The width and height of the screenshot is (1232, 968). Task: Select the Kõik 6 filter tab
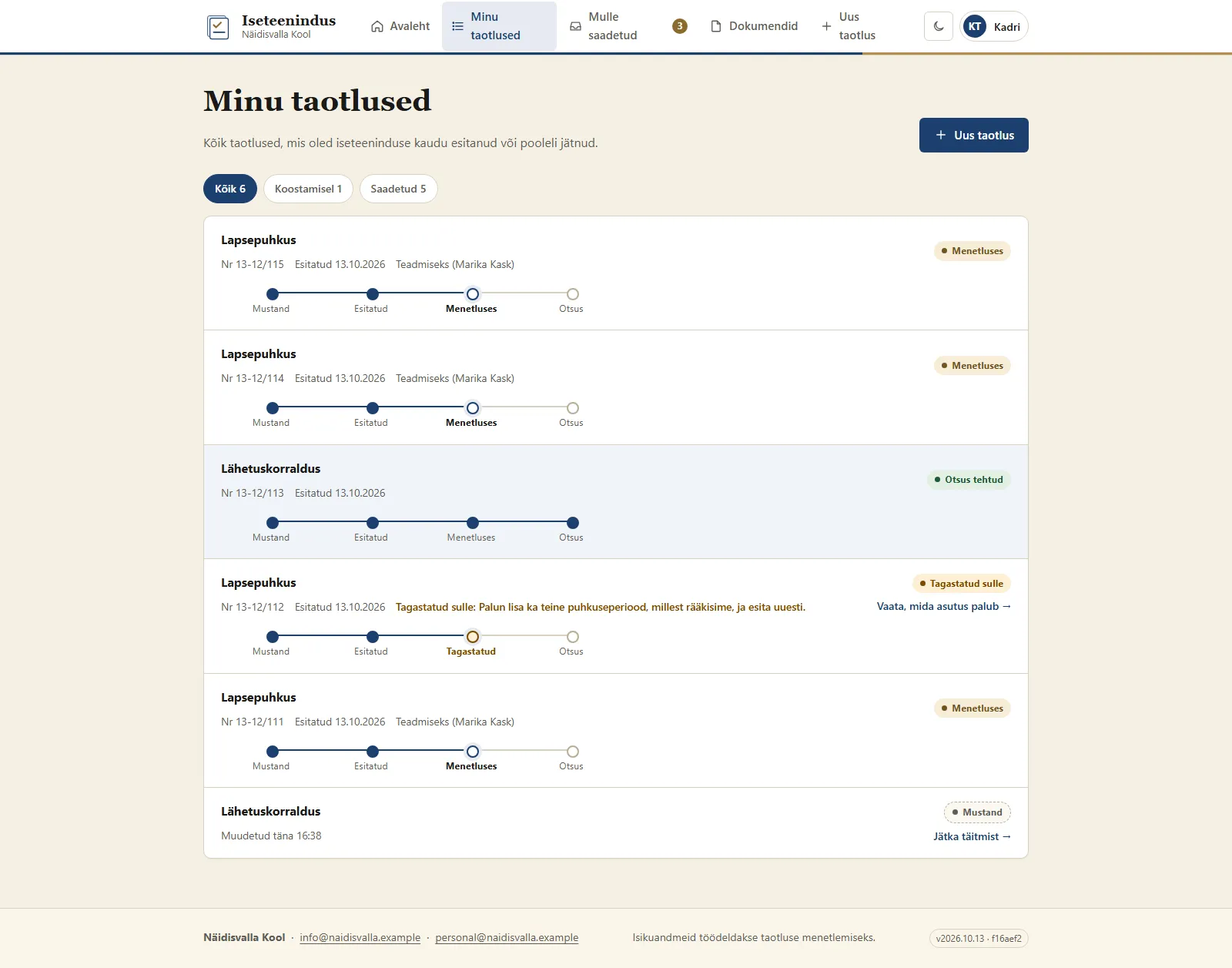[230, 189]
